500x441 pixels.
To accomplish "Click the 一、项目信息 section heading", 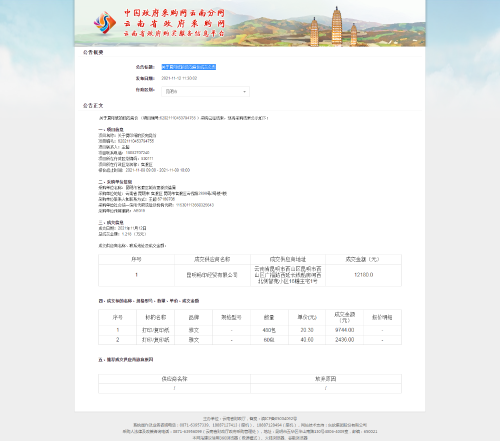I will coord(111,129).
